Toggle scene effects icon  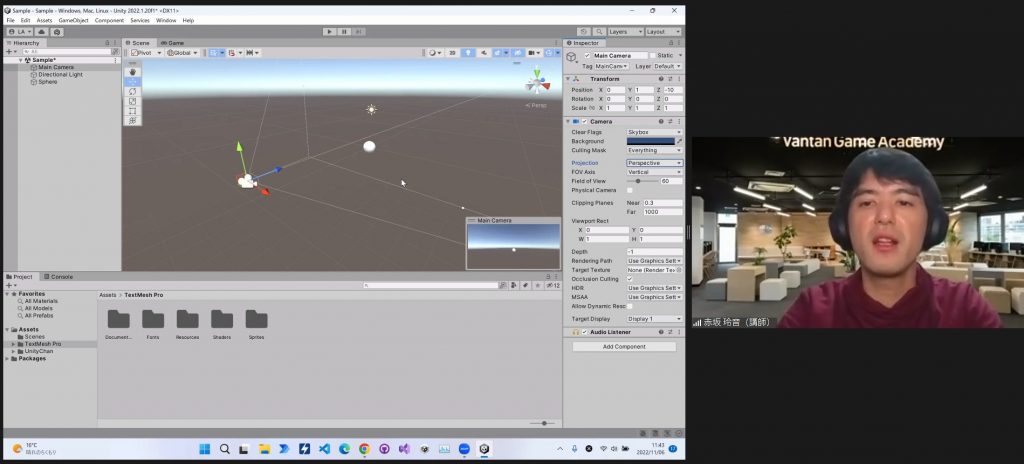pos(499,52)
